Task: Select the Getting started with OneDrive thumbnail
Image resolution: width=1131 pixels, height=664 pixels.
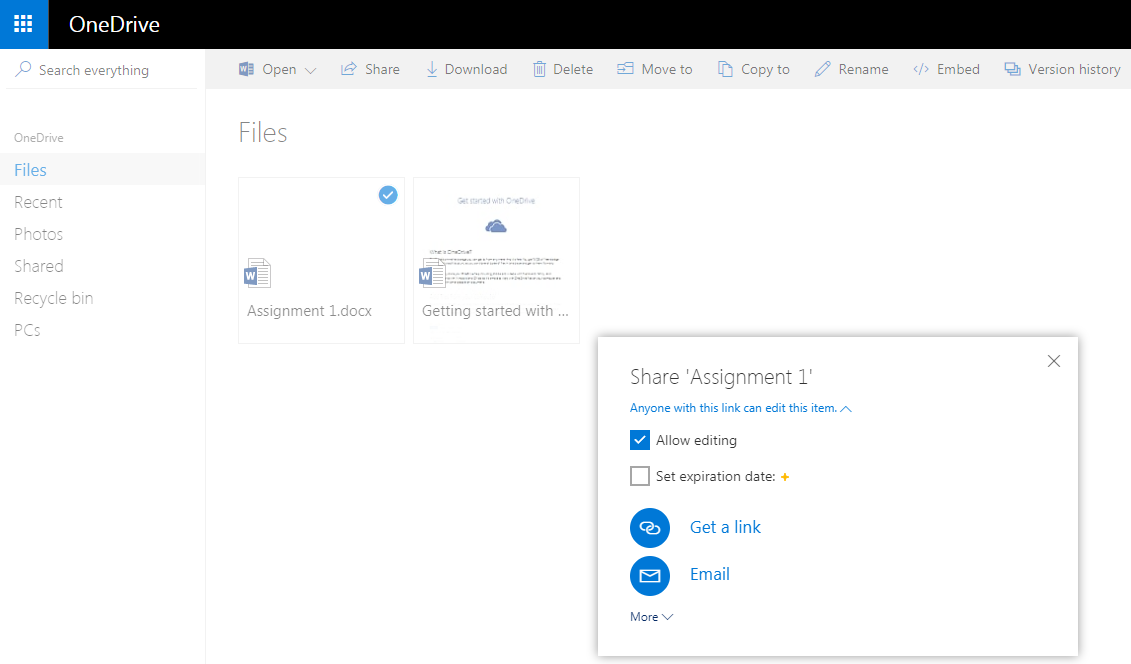Action: pos(496,260)
